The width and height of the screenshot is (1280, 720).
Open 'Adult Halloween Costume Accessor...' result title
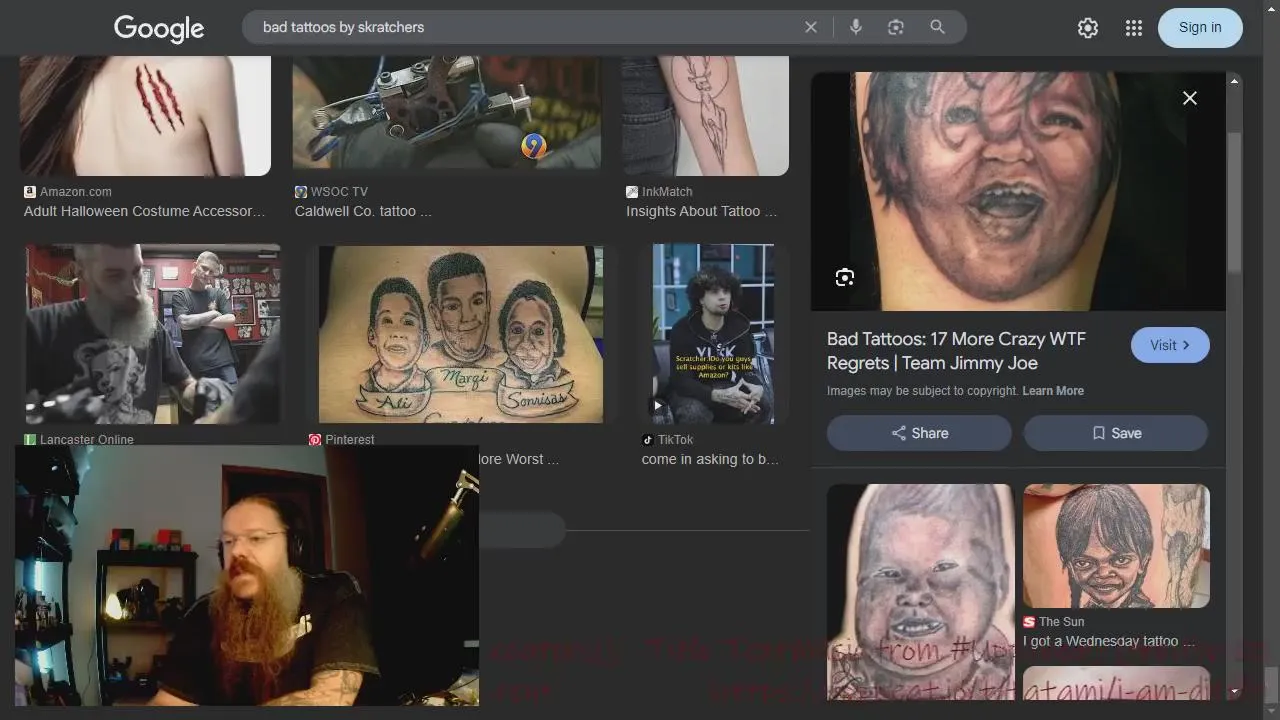point(145,211)
